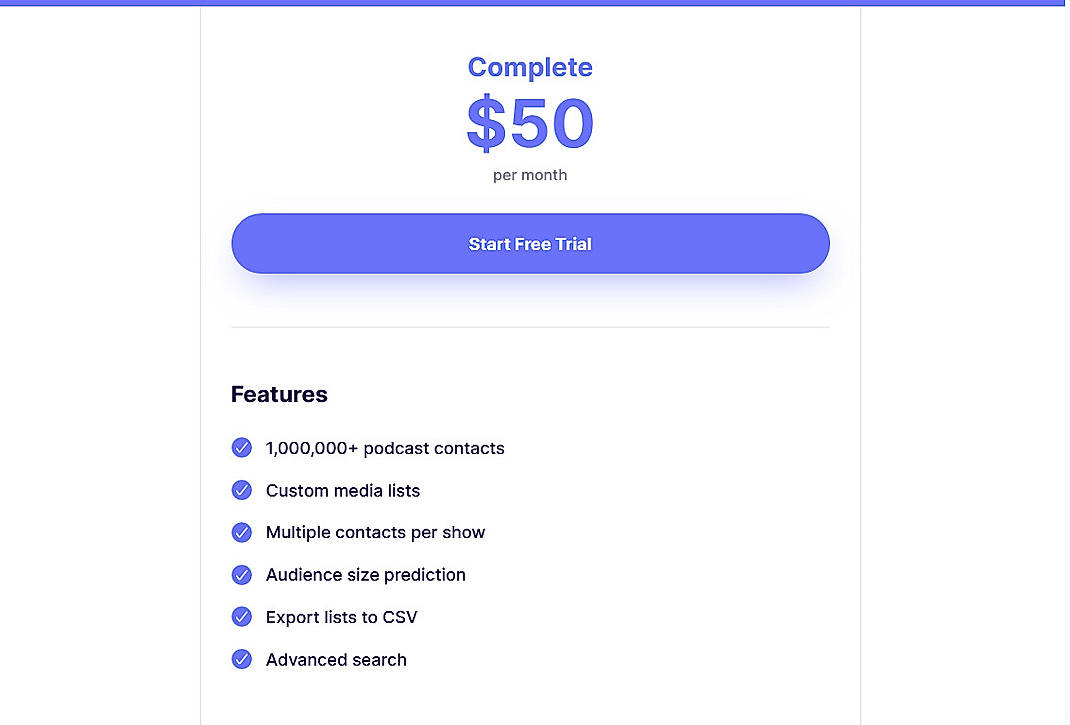Image resolution: width=1070 pixels, height=725 pixels.
Task: Click the "Complete" plan title
Action: (530, 67)
